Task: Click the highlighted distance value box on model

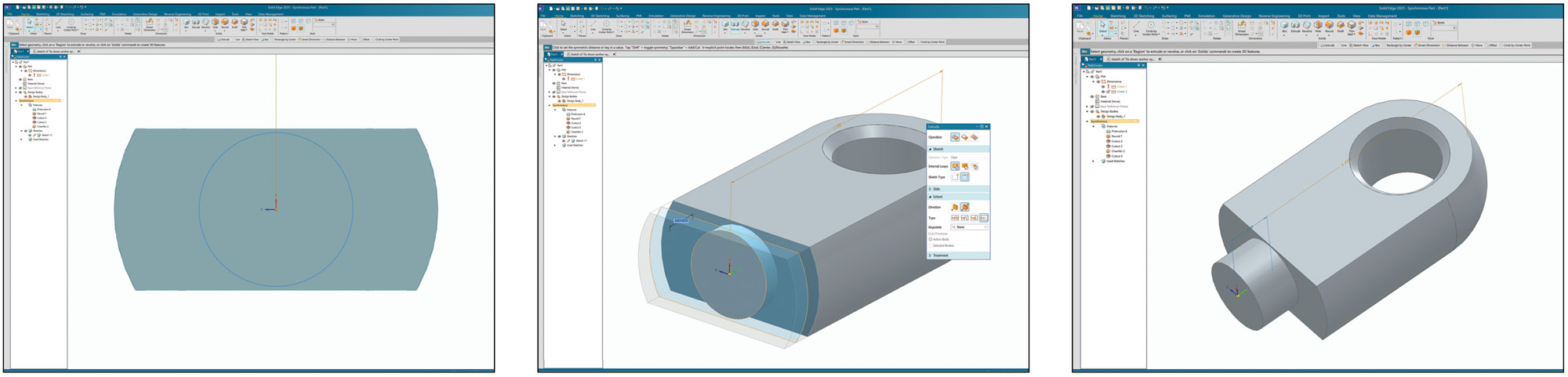Action: (681, 220)
